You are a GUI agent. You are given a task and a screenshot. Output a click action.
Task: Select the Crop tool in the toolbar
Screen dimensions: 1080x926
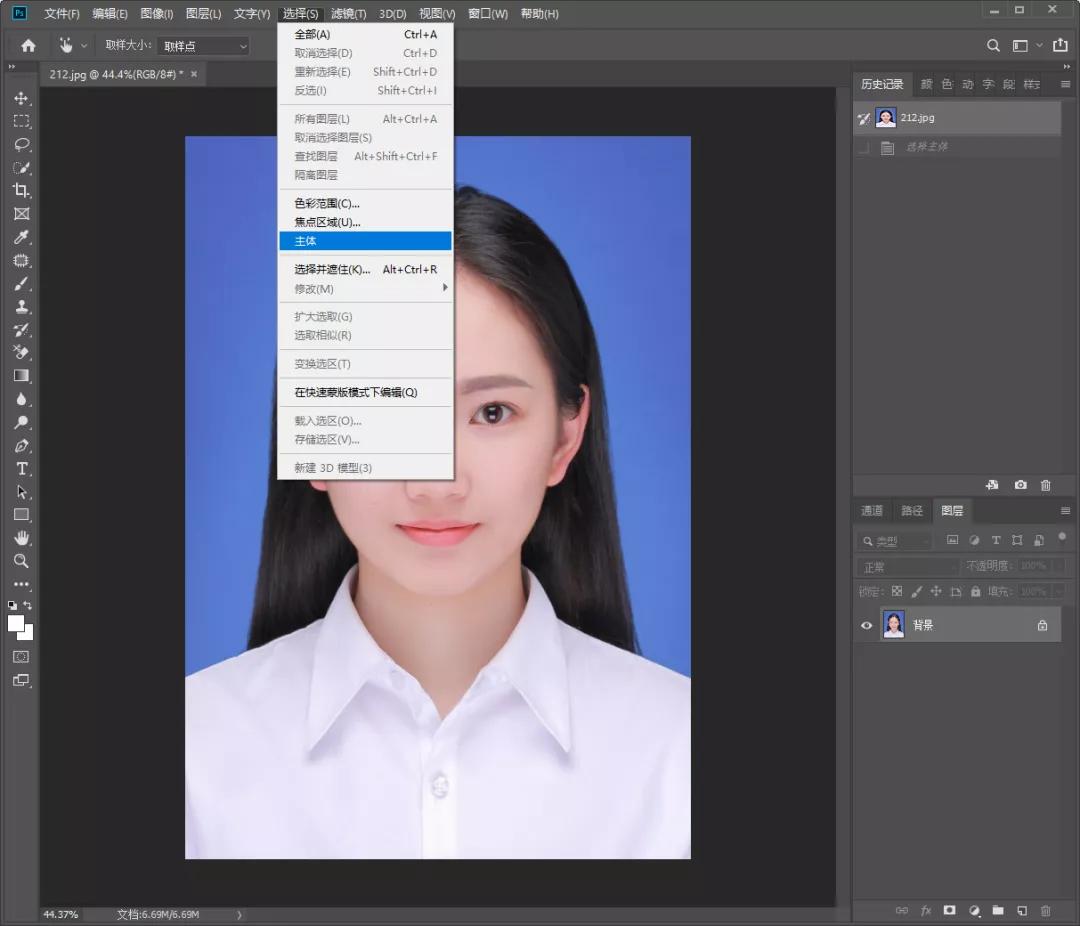coord(21,190)
